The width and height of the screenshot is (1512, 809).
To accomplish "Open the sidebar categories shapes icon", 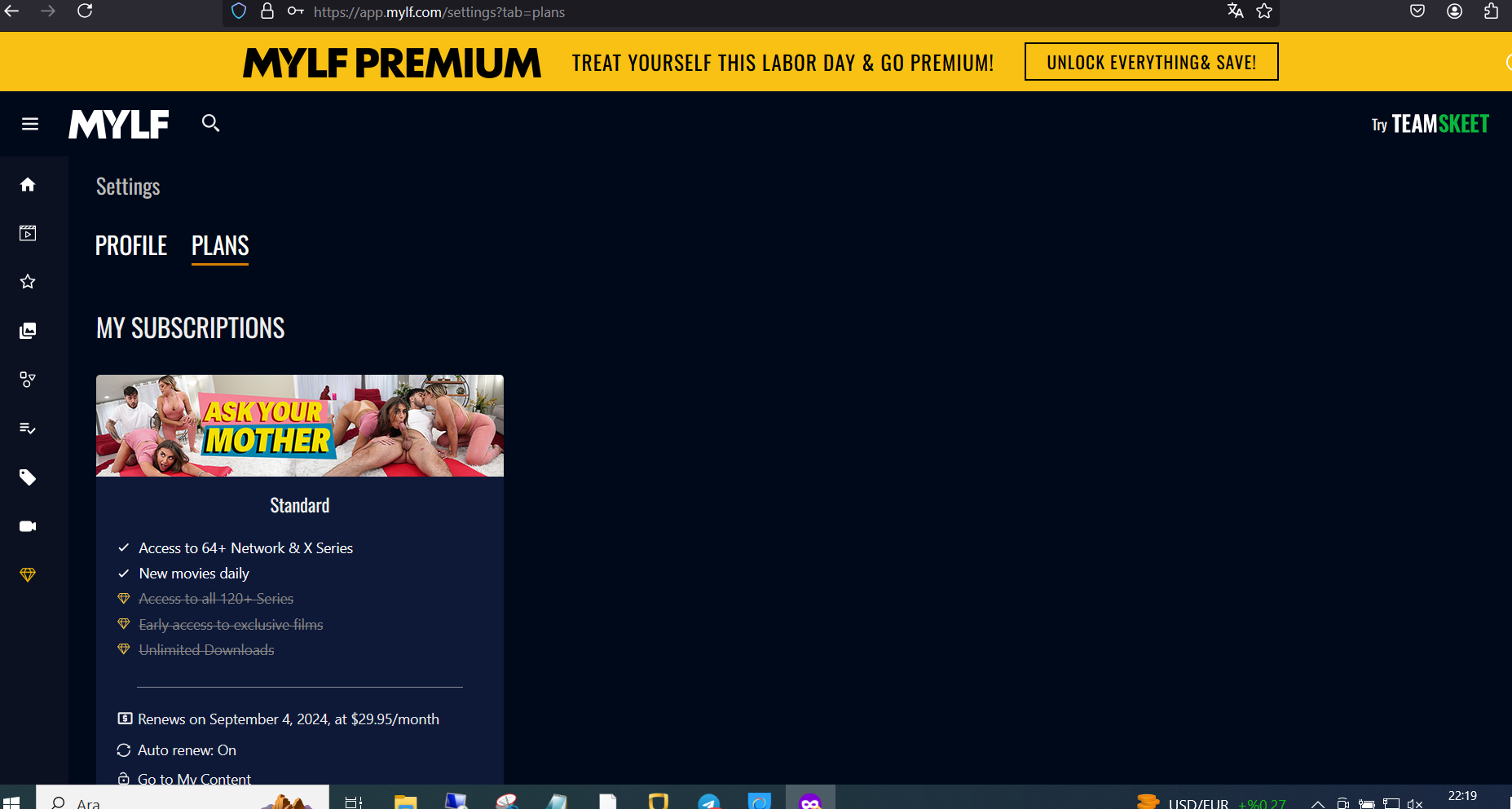I will [x=28, y=380].
